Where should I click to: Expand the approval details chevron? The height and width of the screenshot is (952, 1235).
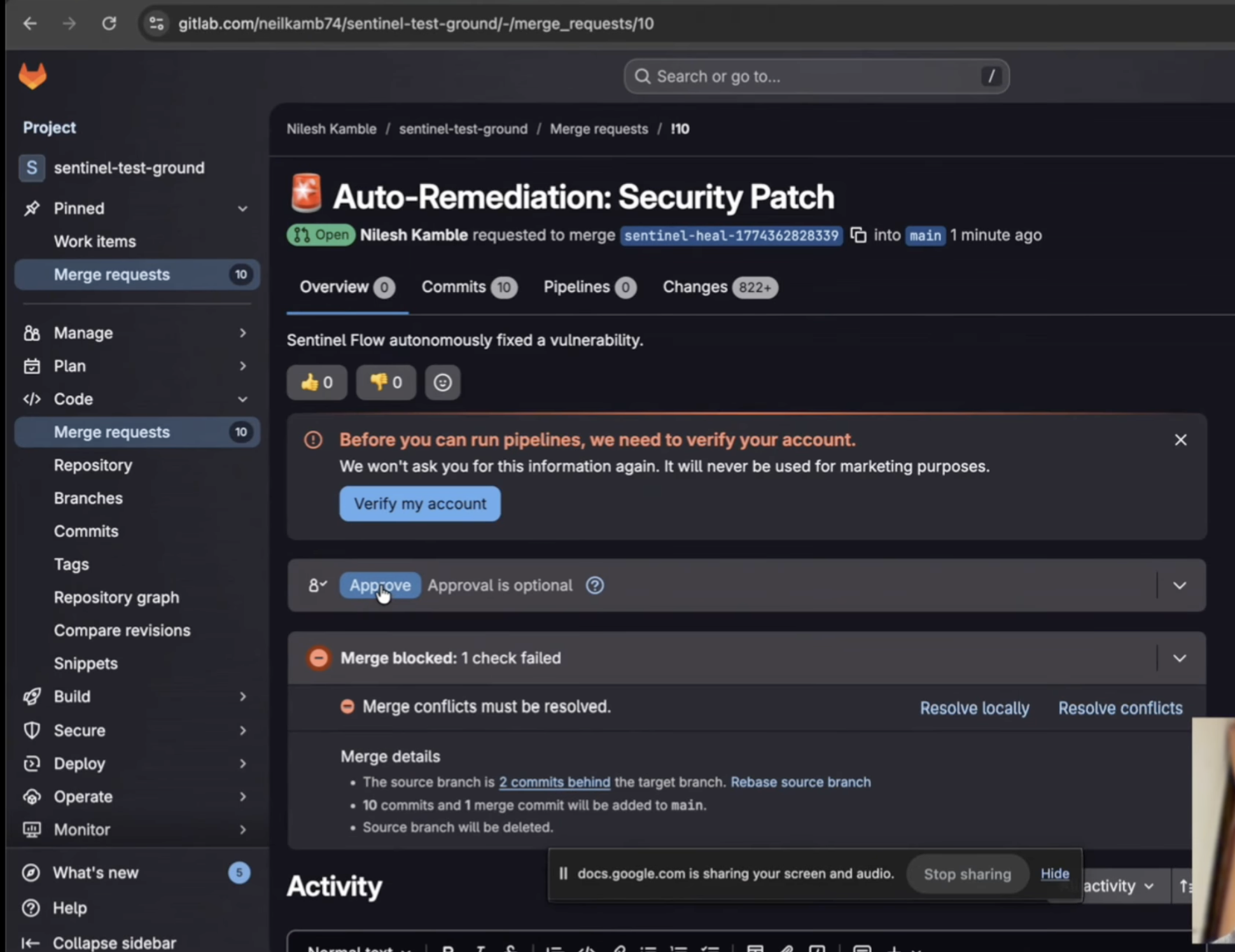[1179, 585]
